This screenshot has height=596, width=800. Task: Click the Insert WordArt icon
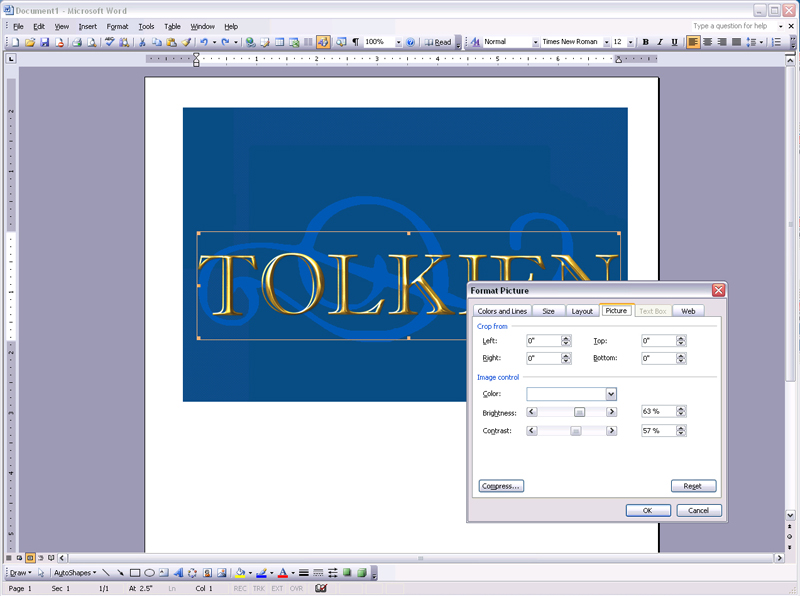[x=178, y=573]
